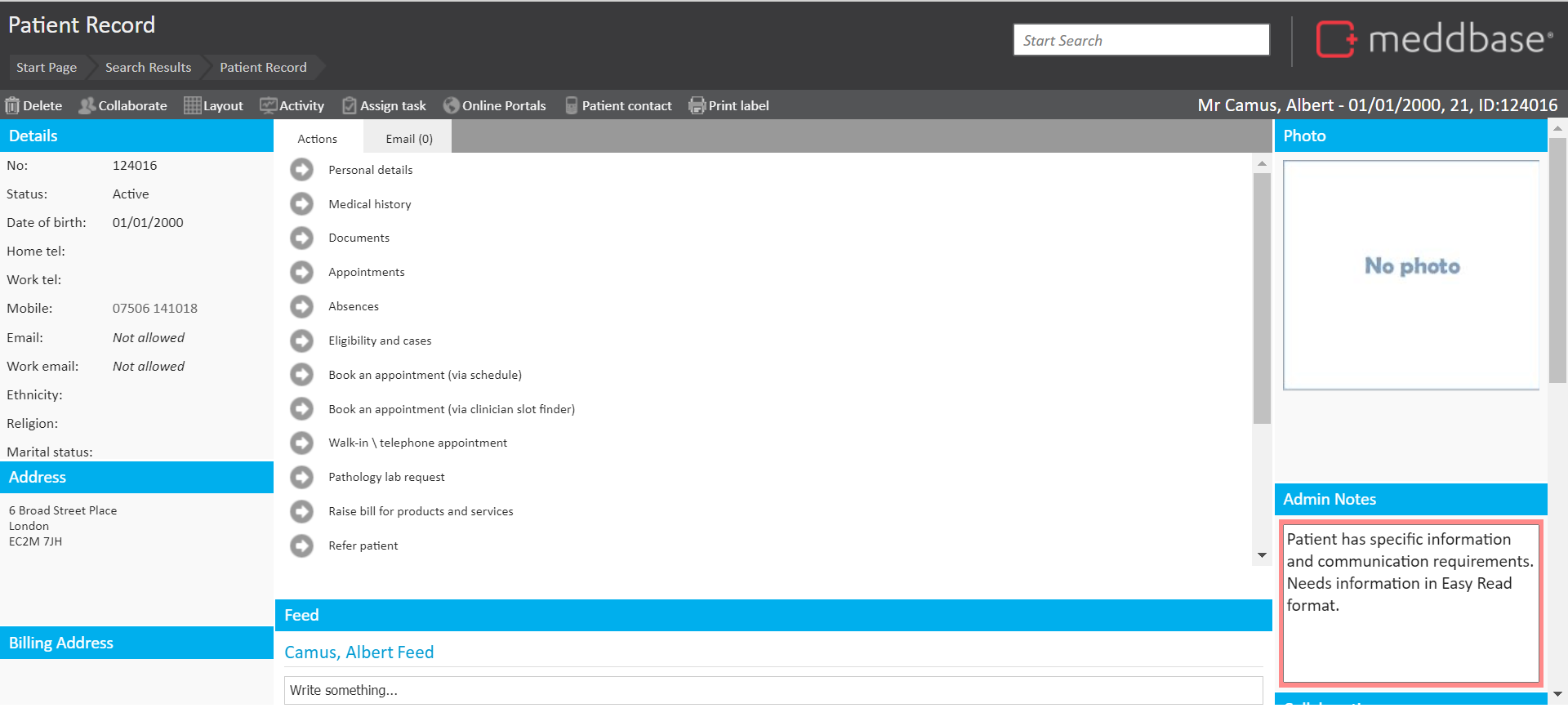The image size is (1568, 708).
Task: Click the Collaborate people icon
Action: (87, 105)
